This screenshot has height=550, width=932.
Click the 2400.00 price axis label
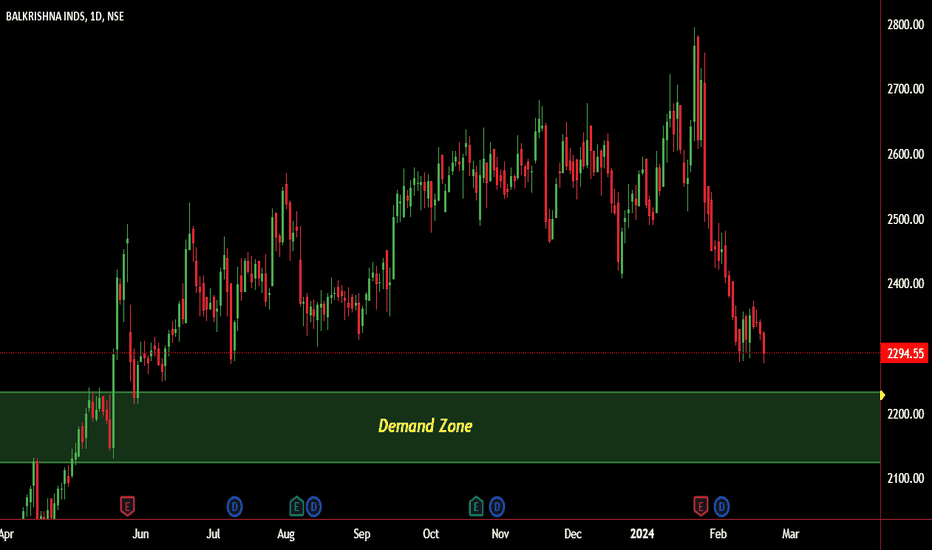click(x=905, y=284)
